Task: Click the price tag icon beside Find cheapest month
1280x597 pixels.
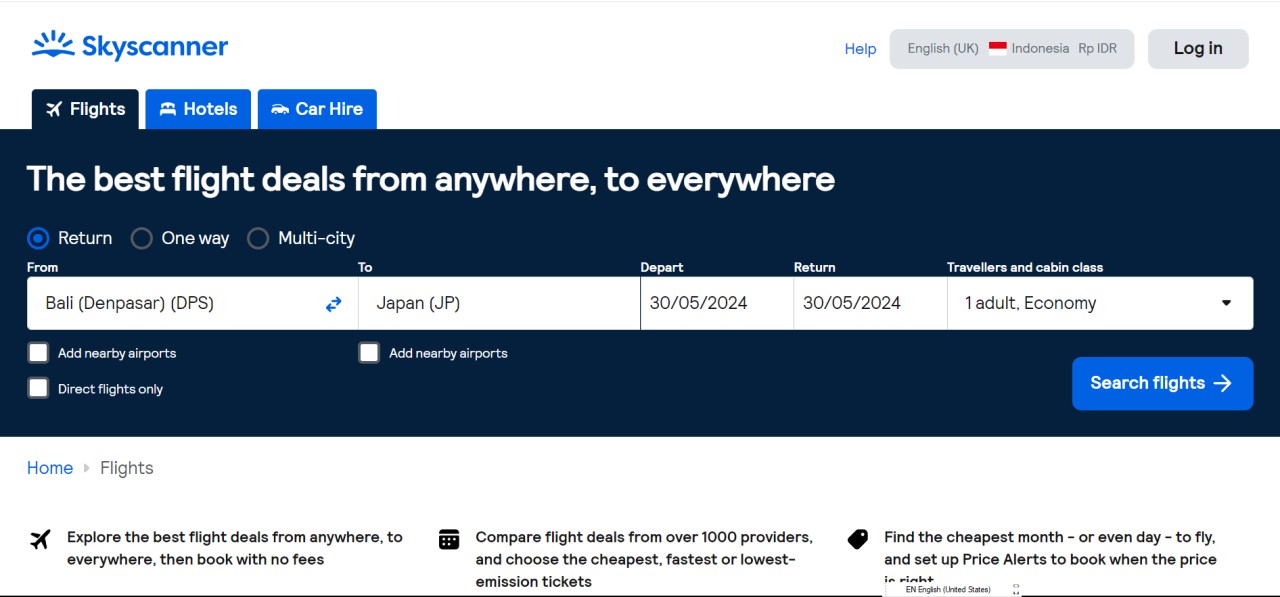Action: 858,539
